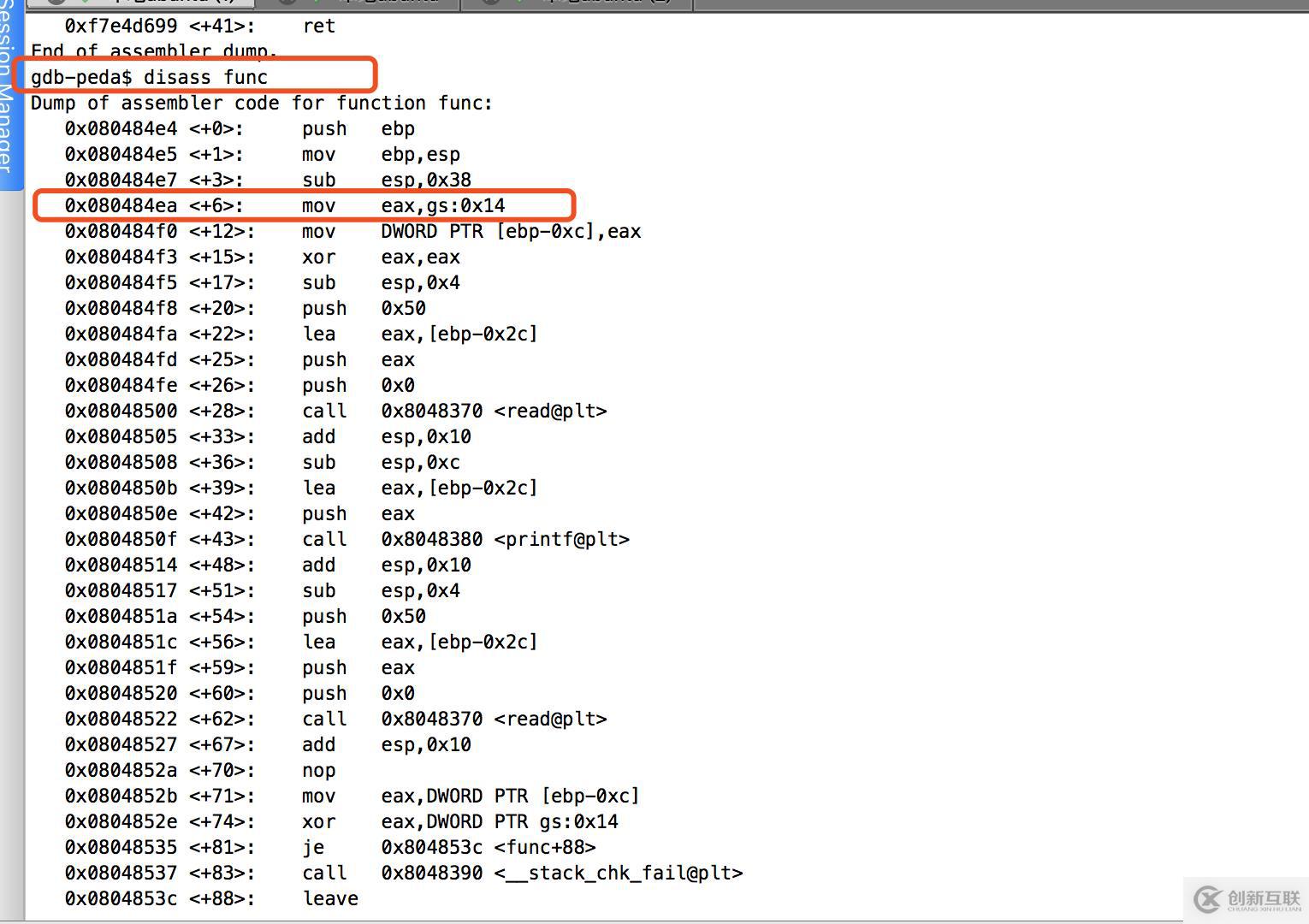Click address 0x08048537 at offset <+83>

point(121,873)
